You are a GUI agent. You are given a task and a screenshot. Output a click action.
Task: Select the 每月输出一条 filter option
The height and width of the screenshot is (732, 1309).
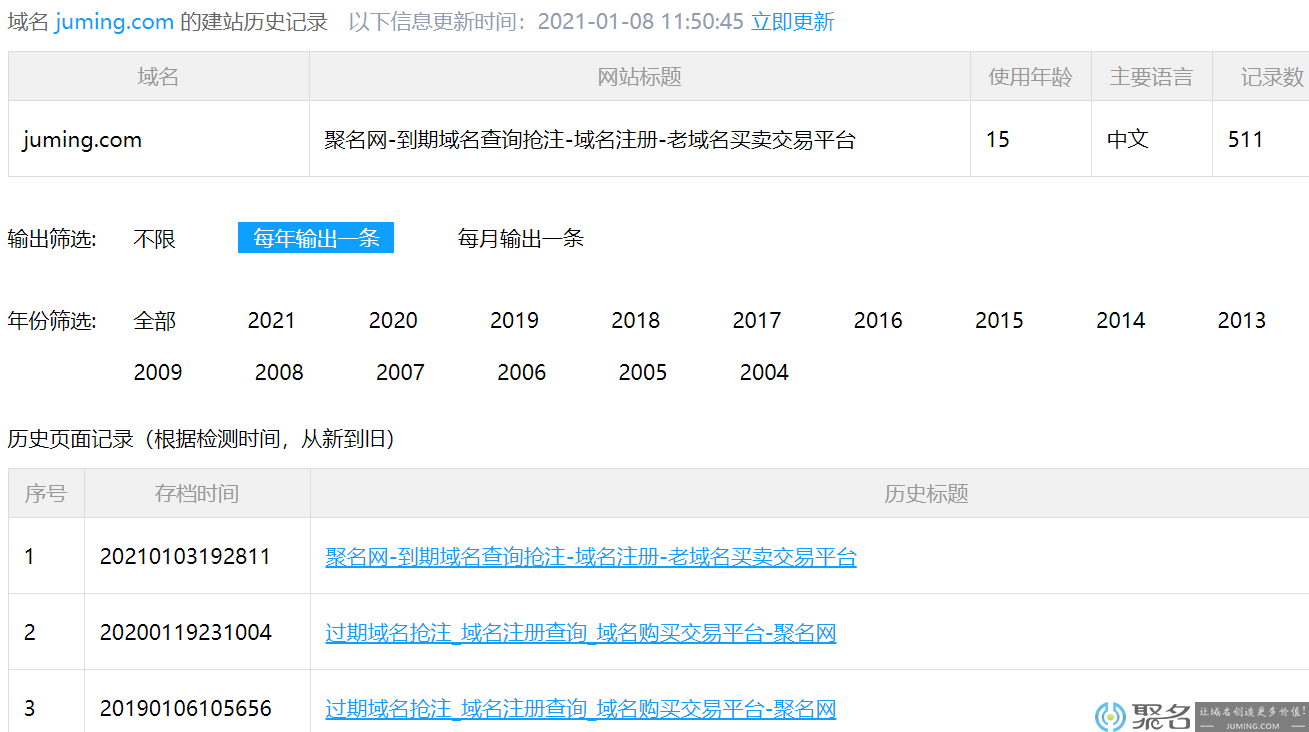(x=521, y=238)
